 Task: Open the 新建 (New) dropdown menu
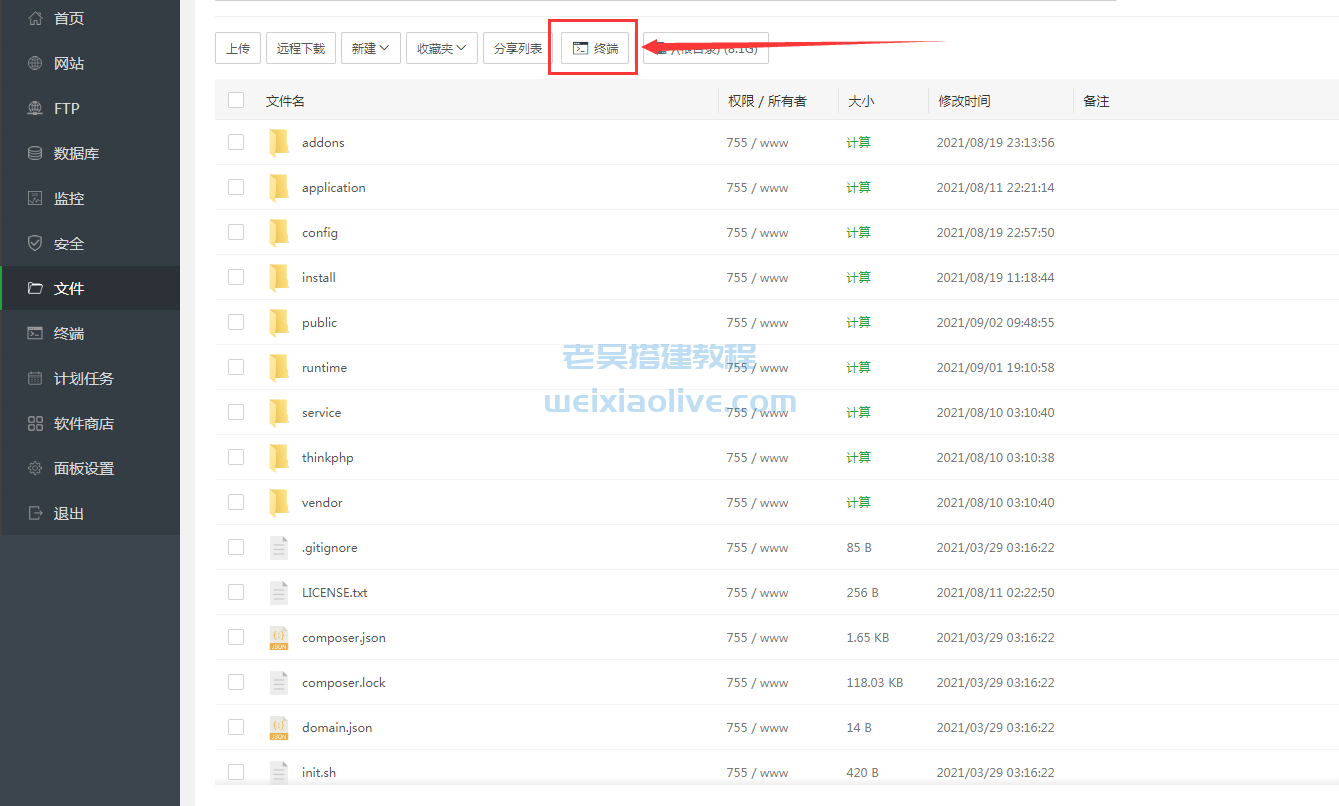click(370, 47)
